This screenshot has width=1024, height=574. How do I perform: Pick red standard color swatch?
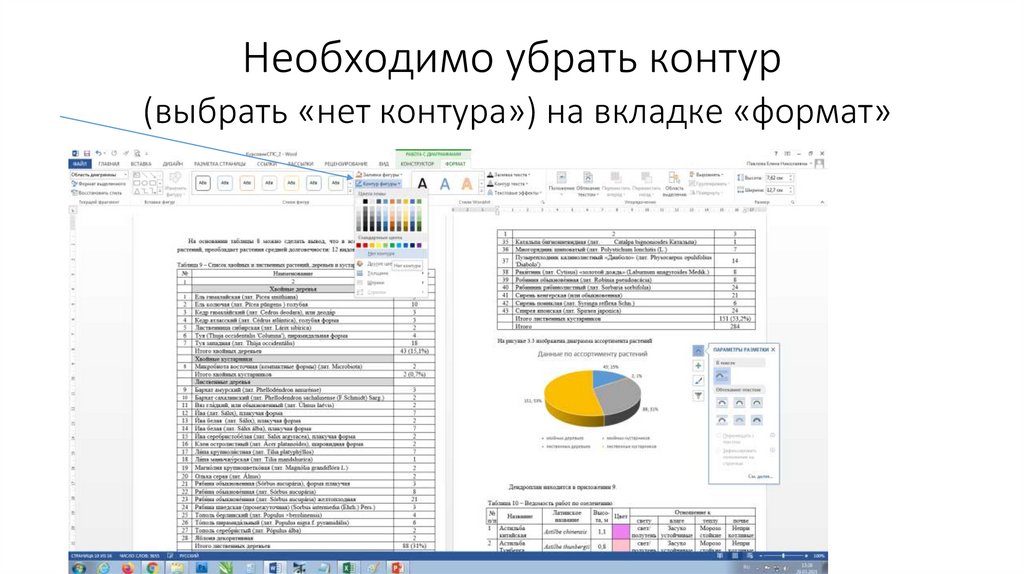coord(365,246)
